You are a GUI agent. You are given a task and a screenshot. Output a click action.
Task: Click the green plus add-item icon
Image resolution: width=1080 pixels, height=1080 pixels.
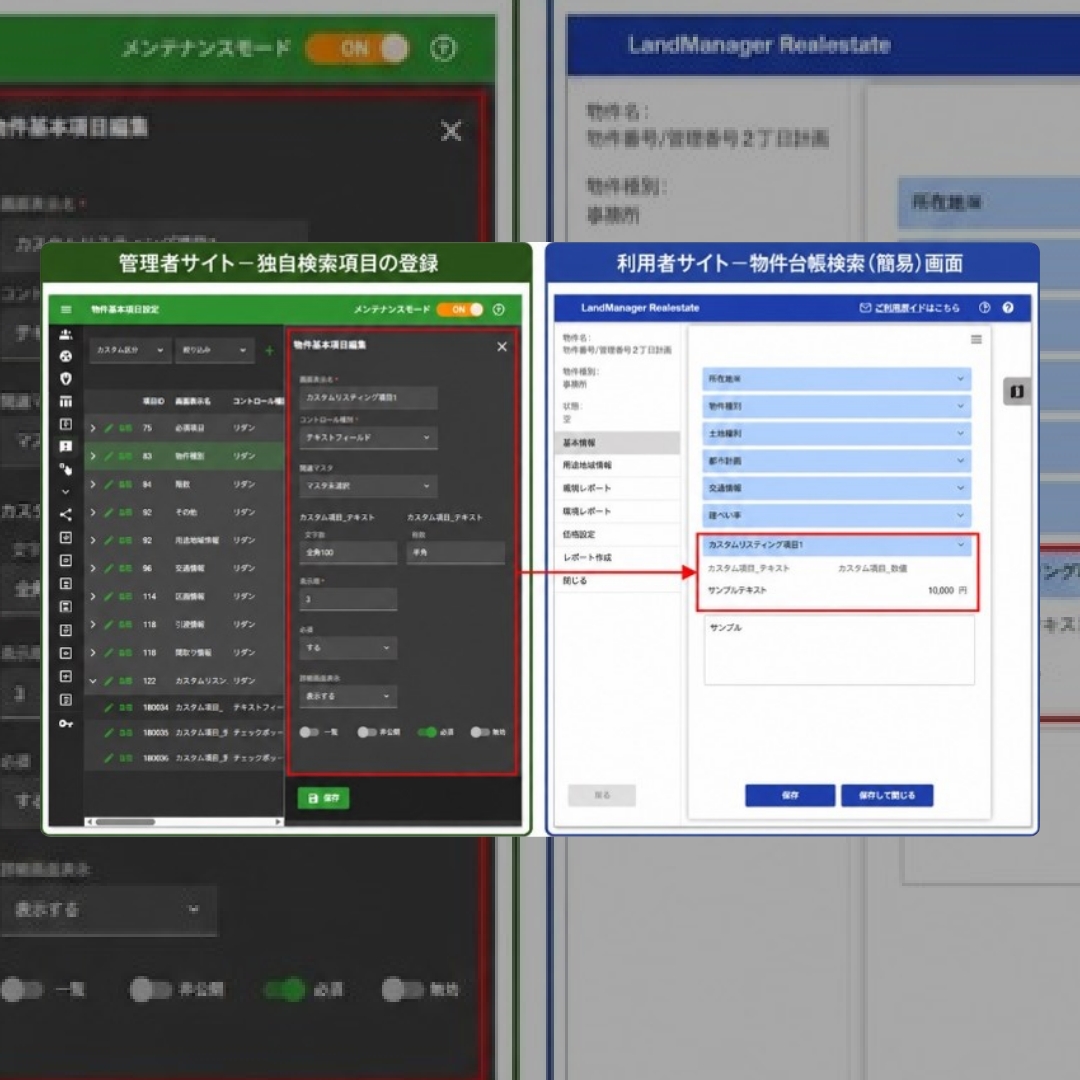pos(269,351)
